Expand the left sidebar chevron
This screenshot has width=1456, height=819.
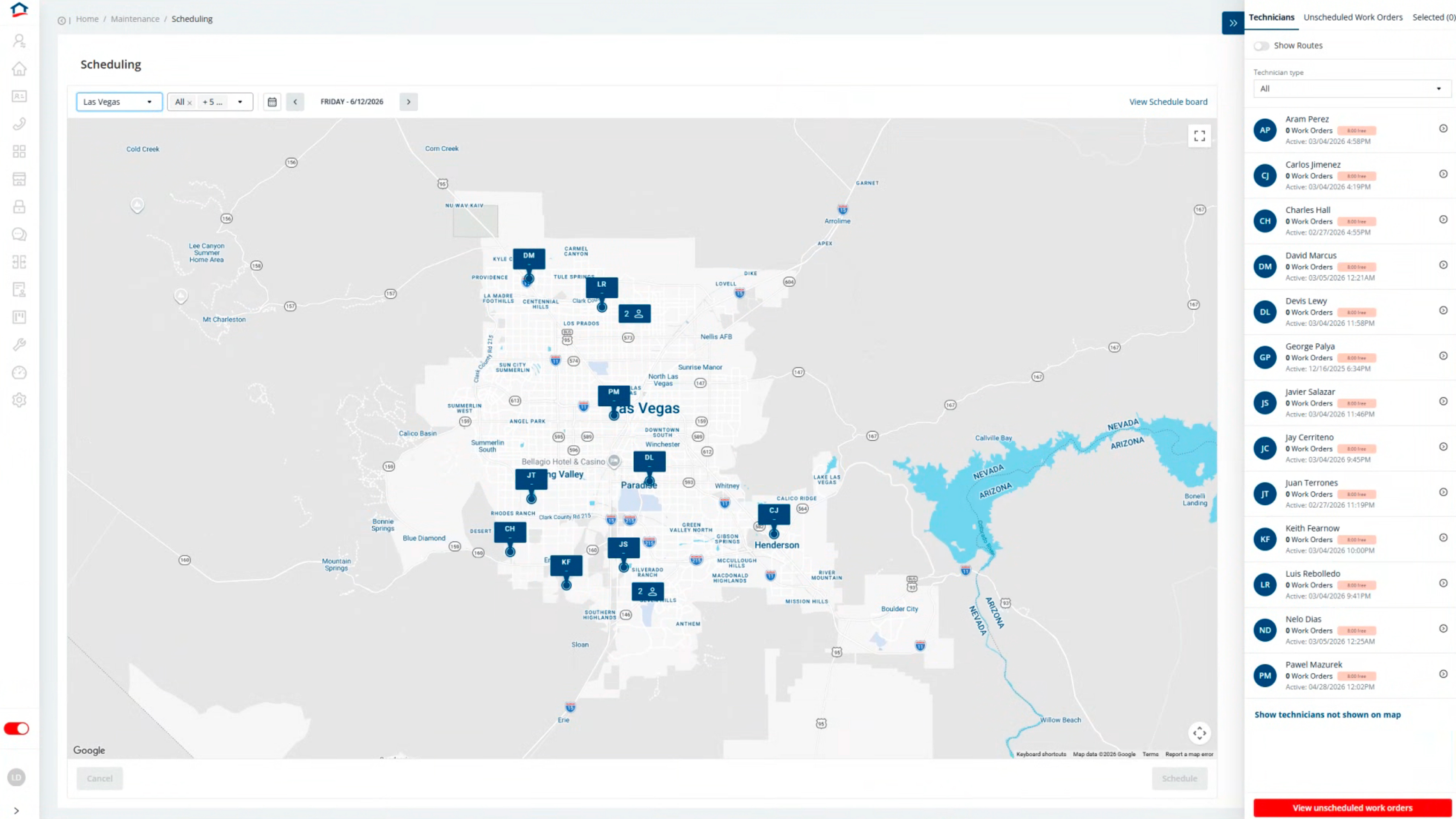tap(16, 811)
